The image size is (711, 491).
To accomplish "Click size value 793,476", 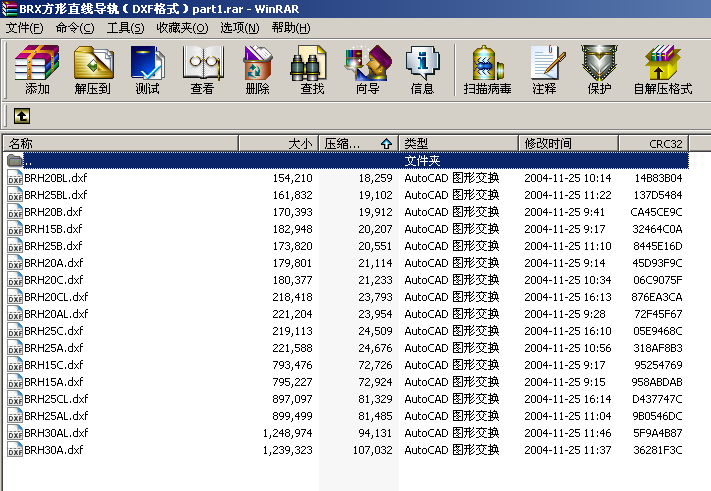I will [x=292, y=365].
